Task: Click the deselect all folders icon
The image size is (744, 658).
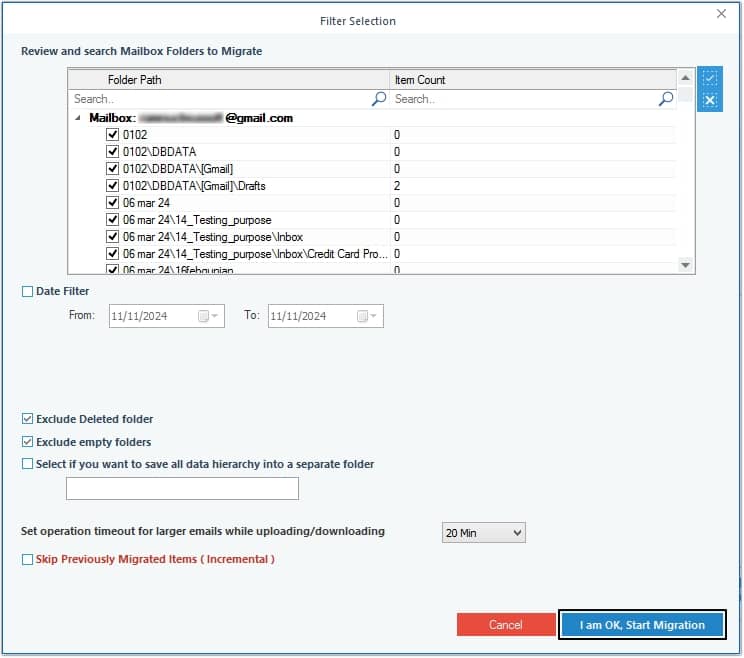Action: click(x=710, y=100)
